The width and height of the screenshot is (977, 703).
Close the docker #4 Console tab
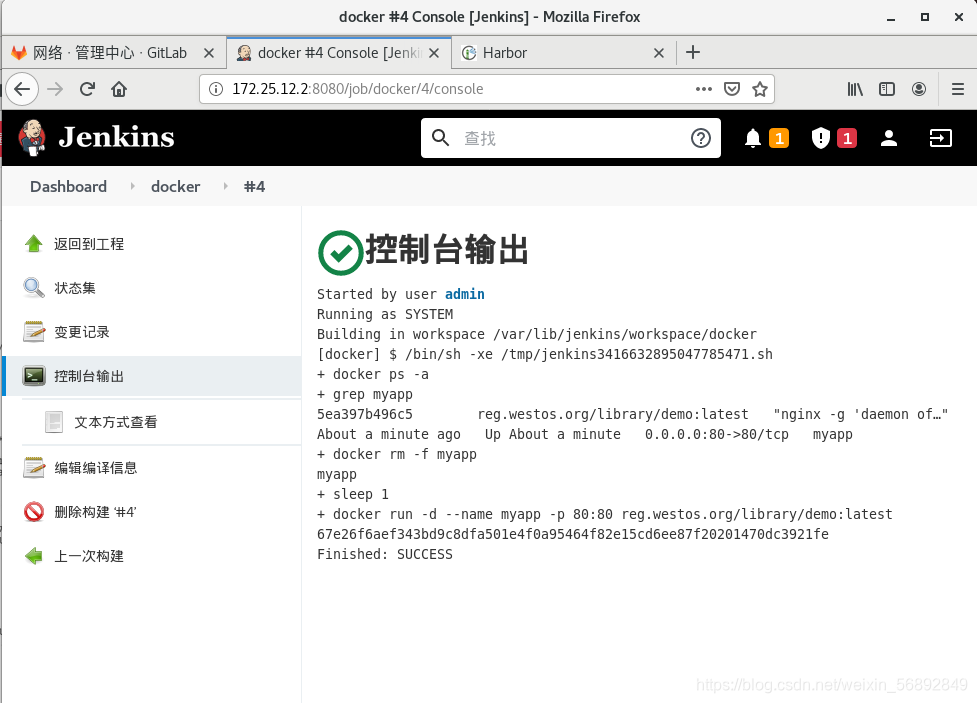[x=434, y=53]
